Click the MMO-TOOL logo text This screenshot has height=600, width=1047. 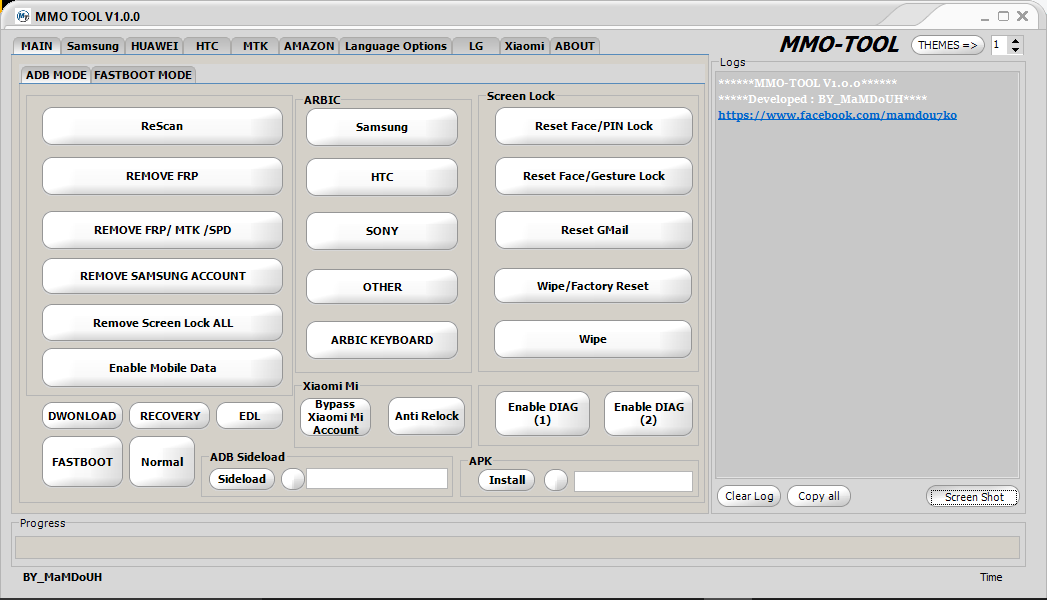(839, 45)
